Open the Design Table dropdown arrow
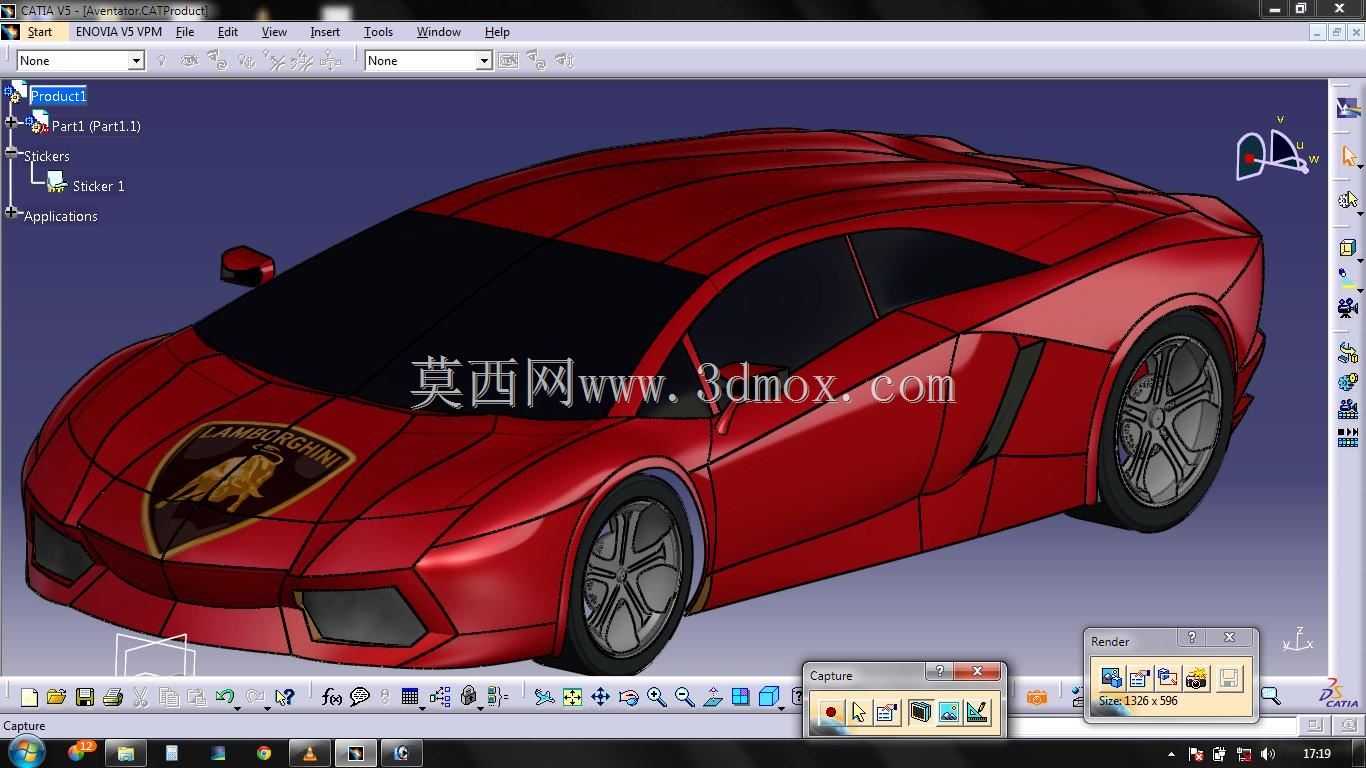The width and height of the screenshot is (1366, 768). click(x=422, y=707)
